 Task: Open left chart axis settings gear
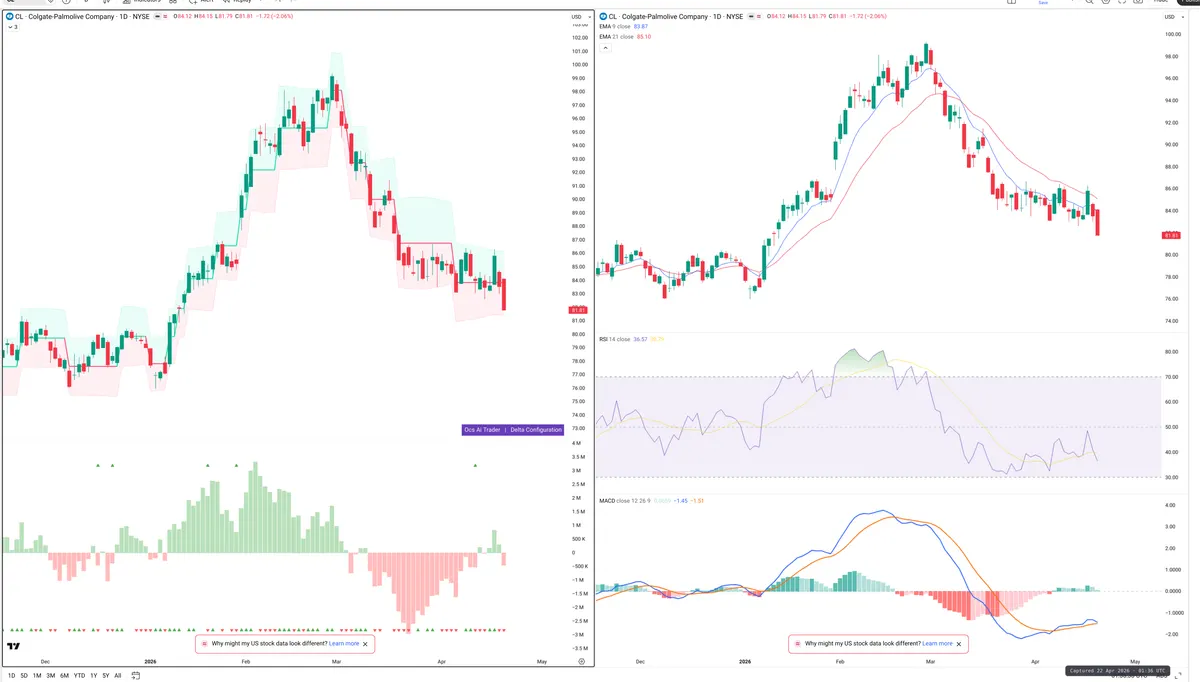tap(580, 662)
